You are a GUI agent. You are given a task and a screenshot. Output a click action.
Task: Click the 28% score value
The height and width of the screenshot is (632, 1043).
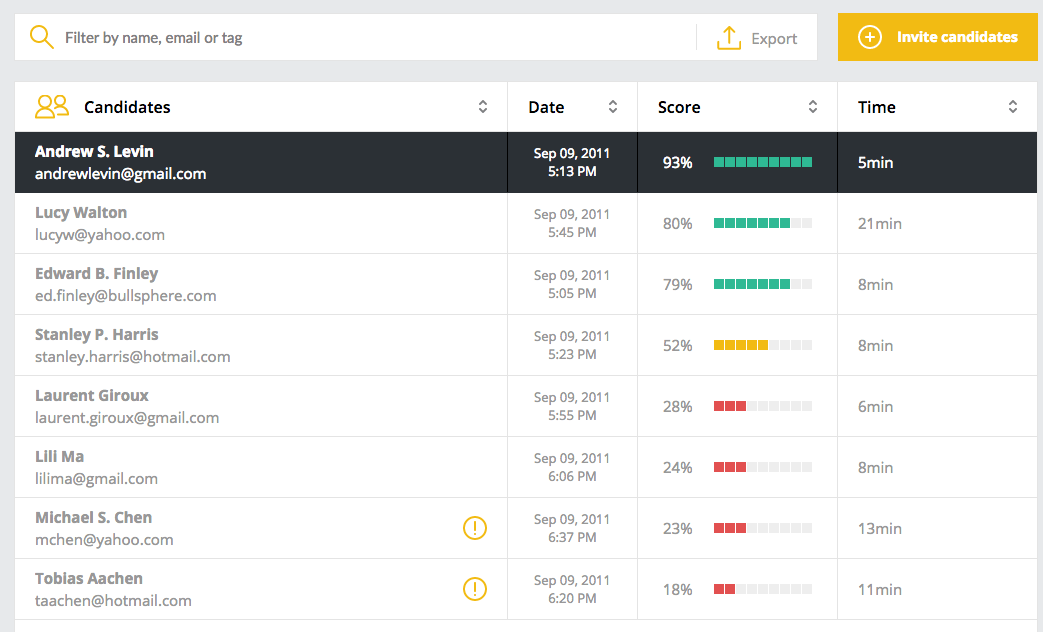pyautogui.click(x=677, y=406)
